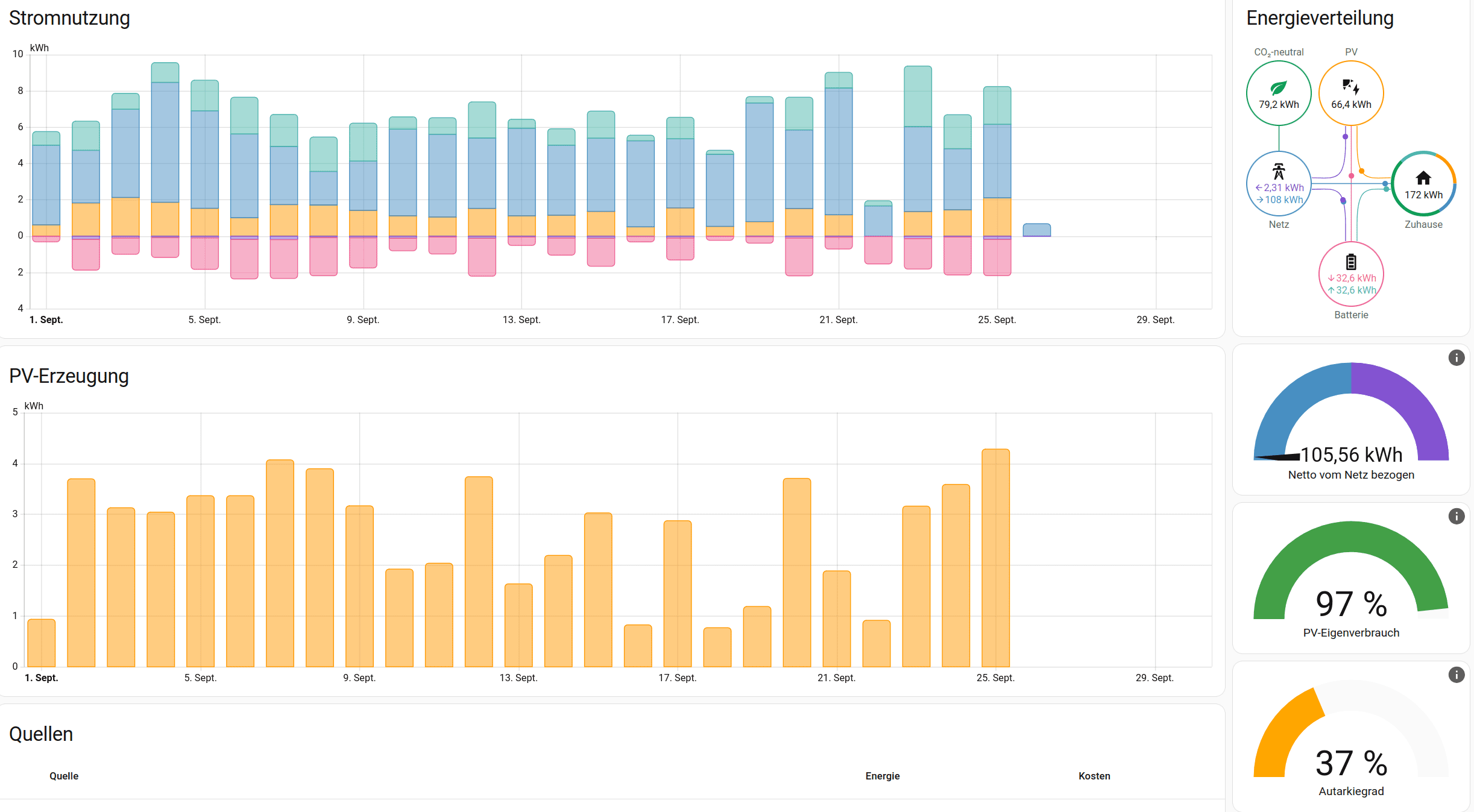Click the small blue Stromnutzung bar for 26. Sept.
1474x812 pixels.
point(1036,230)
